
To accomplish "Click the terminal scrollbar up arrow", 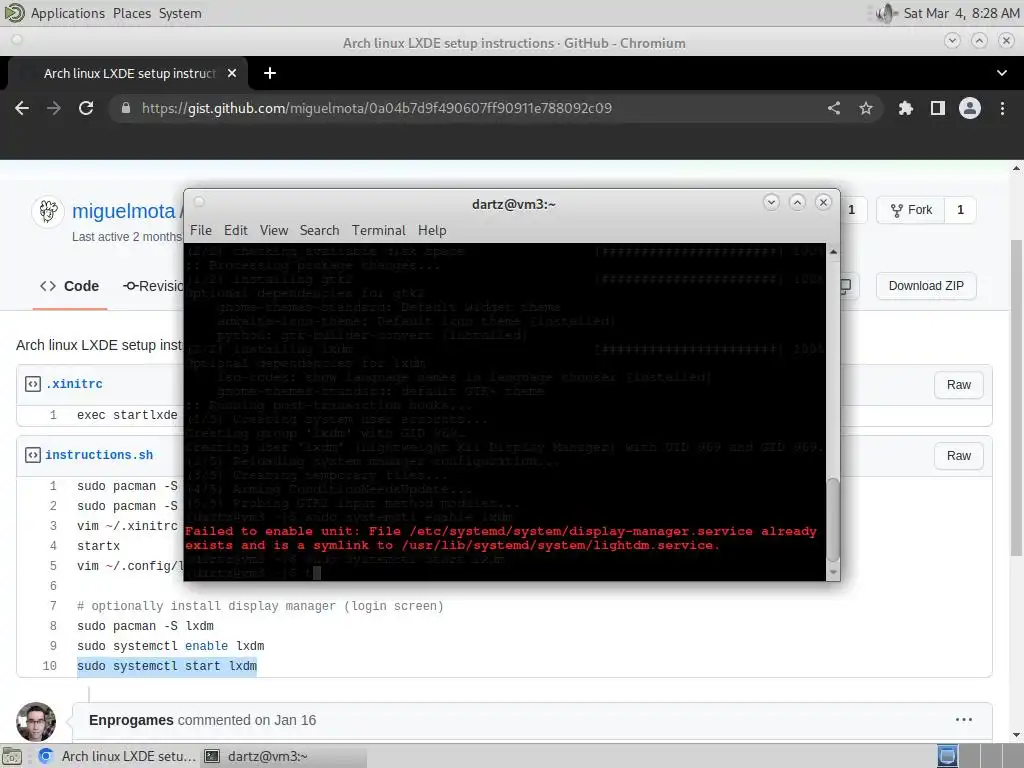I will click(833, 251).
